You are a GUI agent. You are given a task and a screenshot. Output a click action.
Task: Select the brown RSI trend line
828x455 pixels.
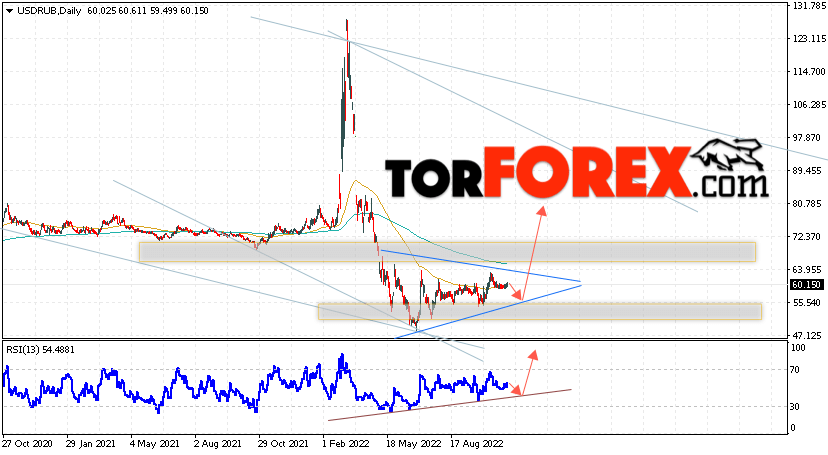coord(450,405)
